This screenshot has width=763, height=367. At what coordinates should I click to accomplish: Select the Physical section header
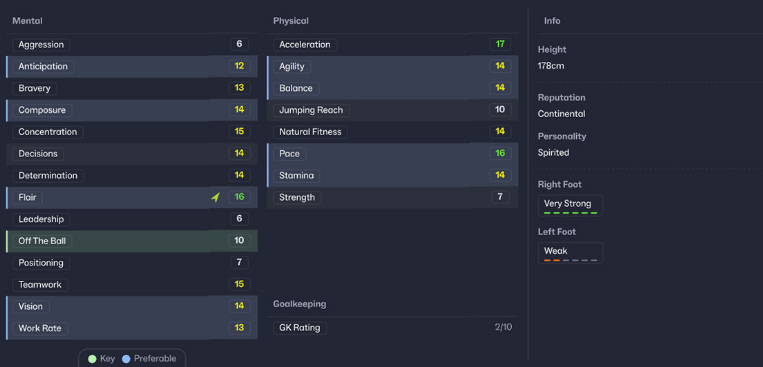[x=291, y=21]
